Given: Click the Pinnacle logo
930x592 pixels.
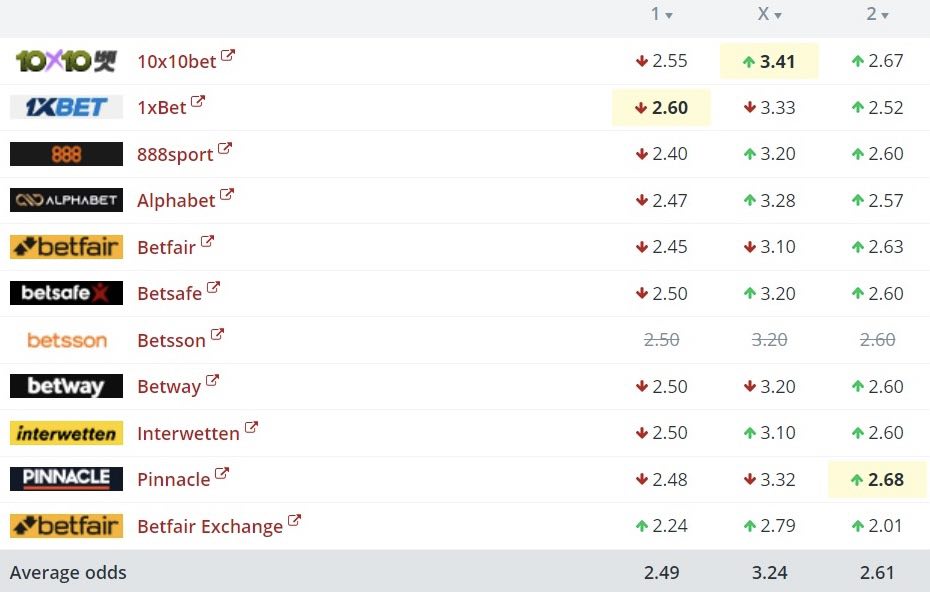Looking at the screenshot, I should [x=66, y=479].
